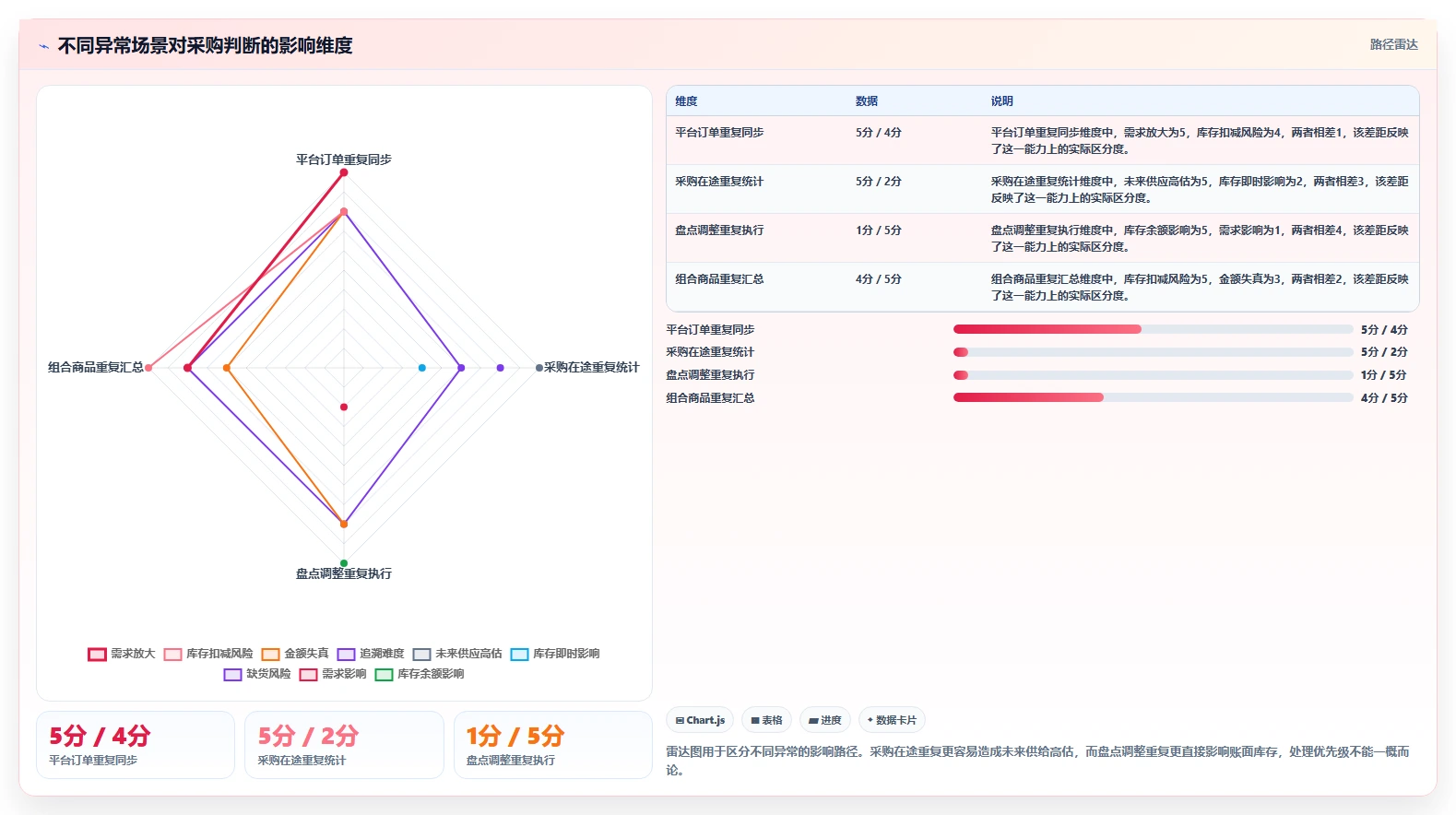Click the table's 5分 / 2分 data cell

(x=879, y=182)
